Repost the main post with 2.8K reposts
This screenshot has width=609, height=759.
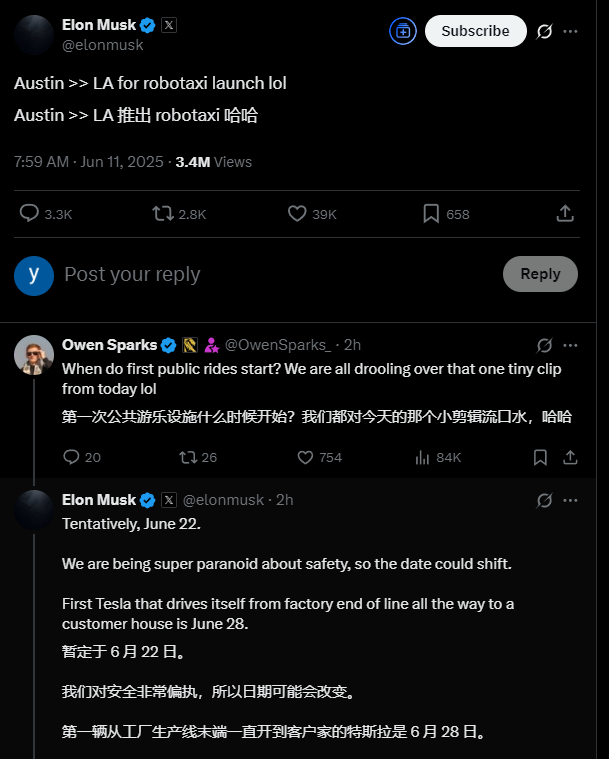pos(162,213)
